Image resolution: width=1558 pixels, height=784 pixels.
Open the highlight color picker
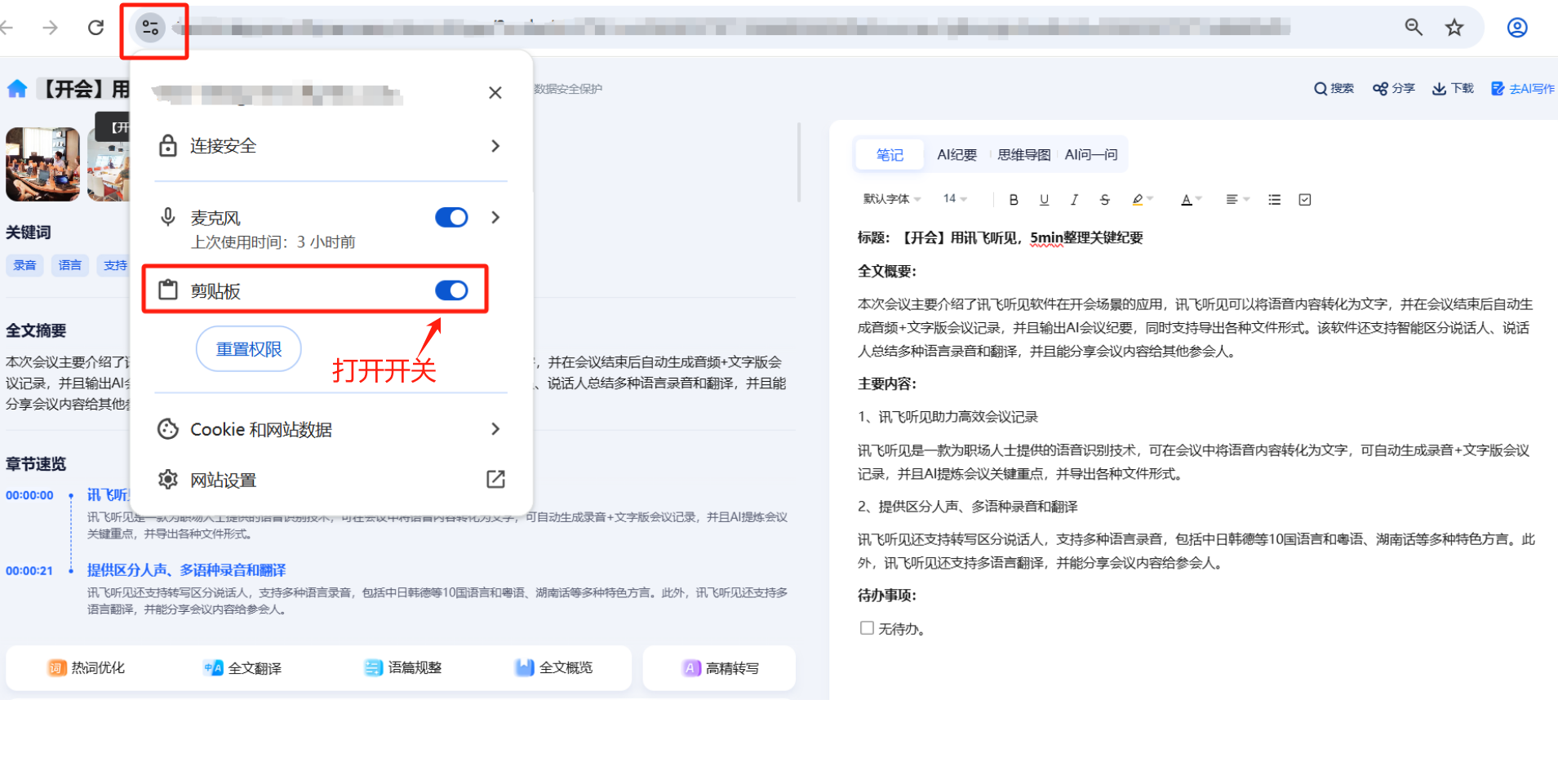(1142, 200)
